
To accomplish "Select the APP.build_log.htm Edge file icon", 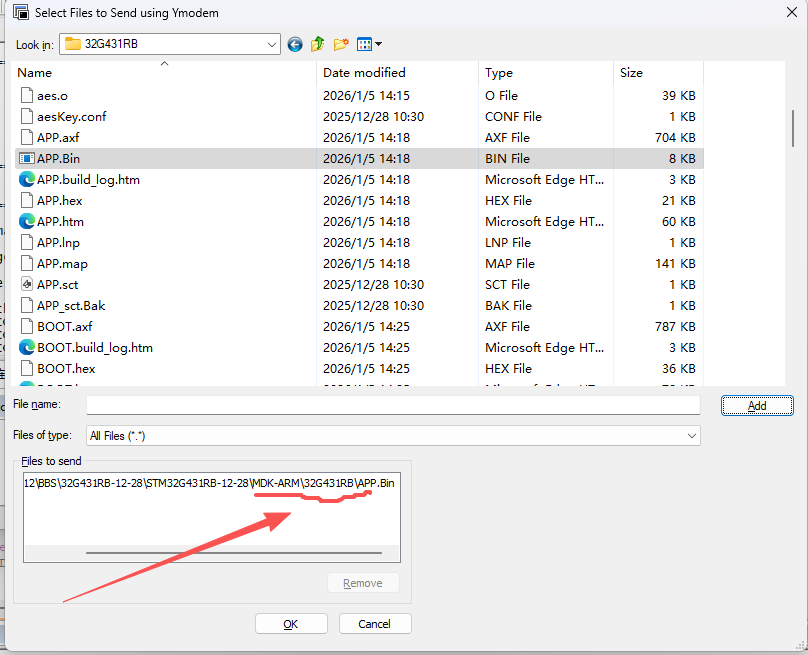I will [27, 180].
